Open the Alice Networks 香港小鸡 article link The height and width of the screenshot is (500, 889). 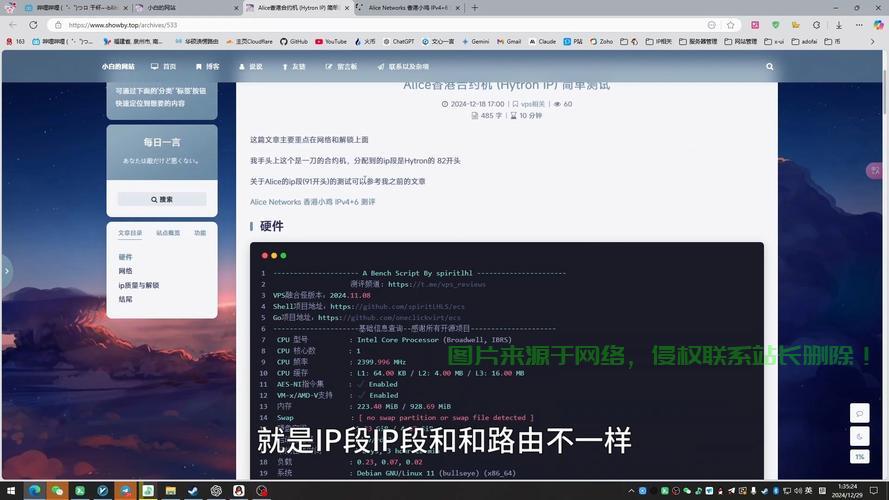coord(312,202)
